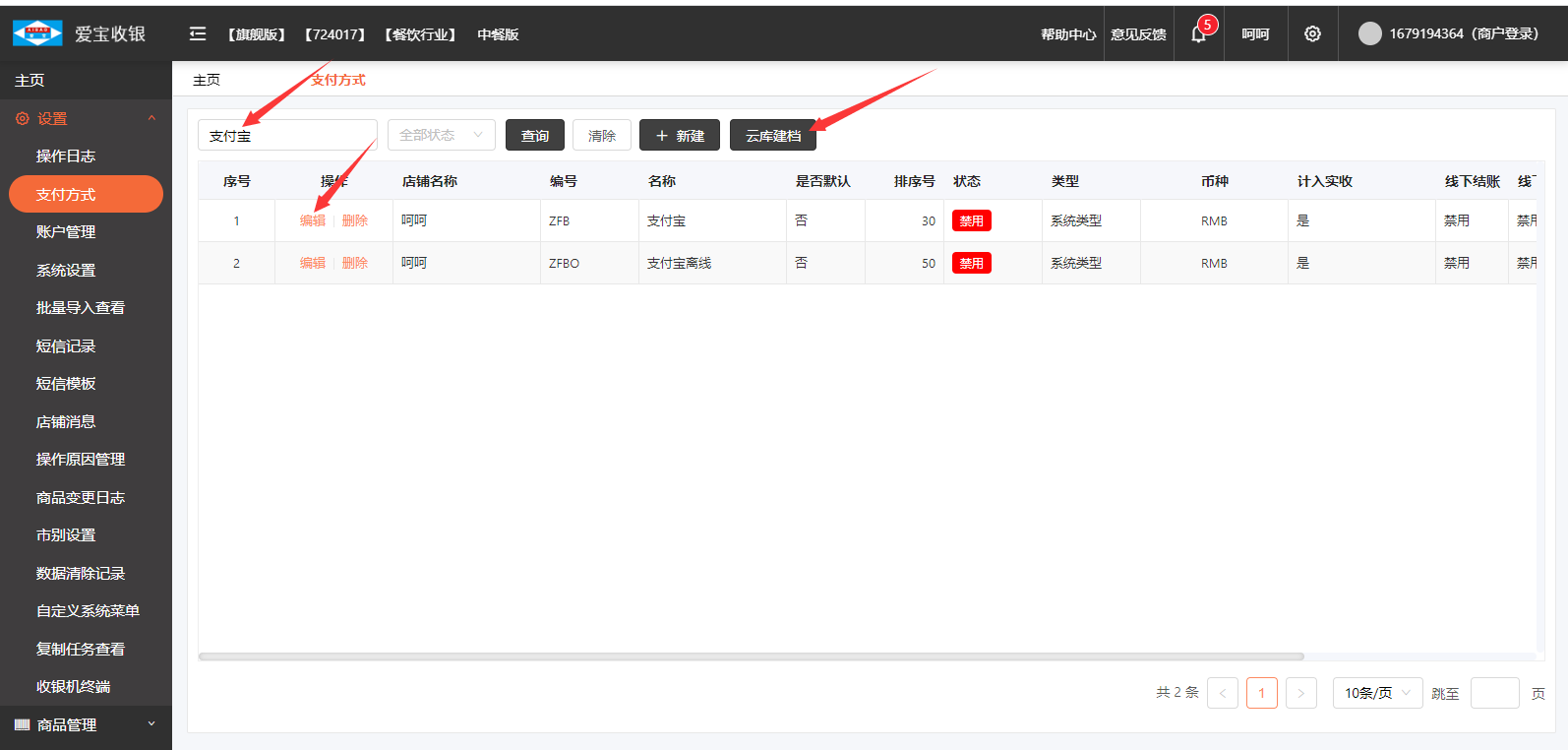Open the 10条/页 page size dropdown

(1377, 693)
